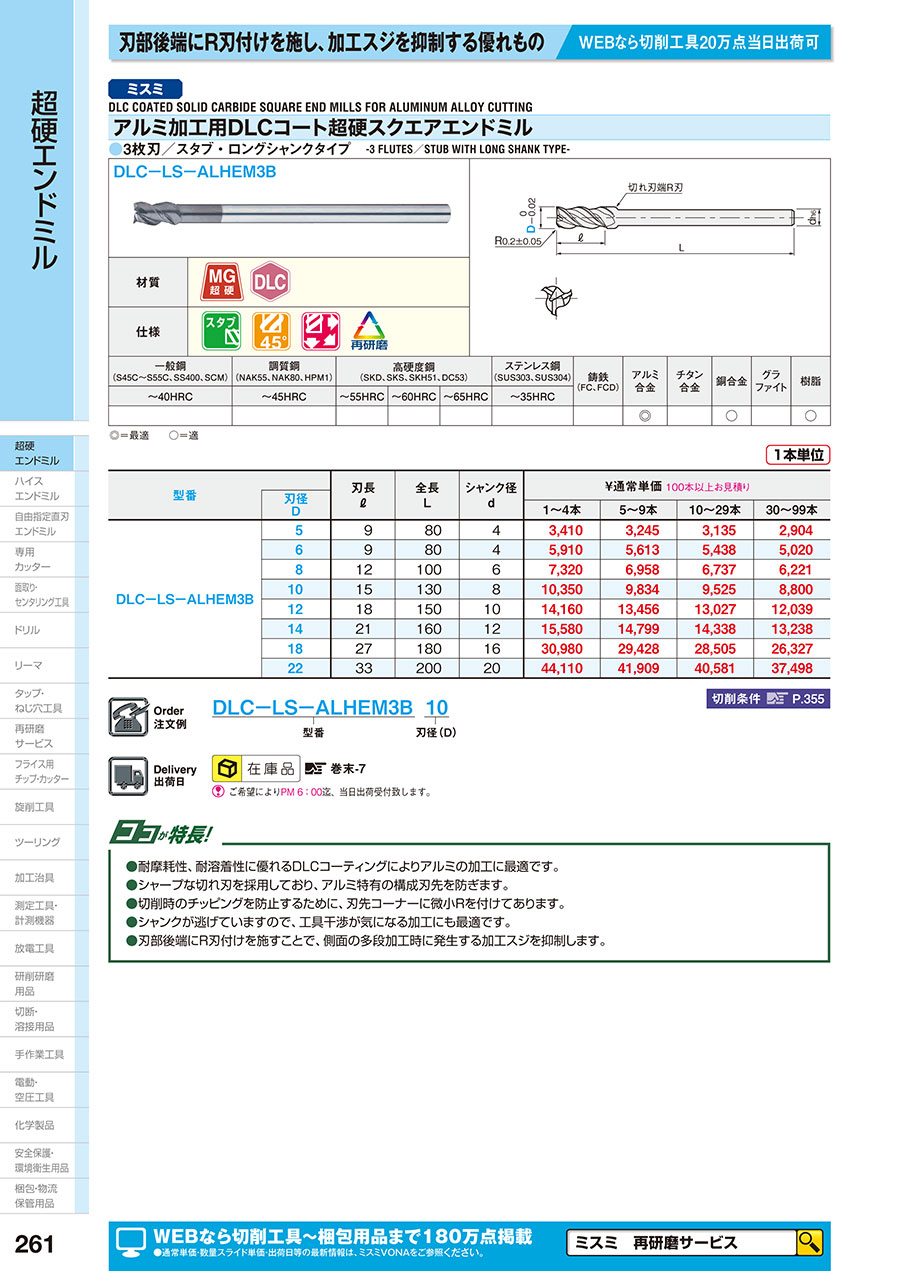Click the delivery truck icon
The width and height of the screenshot is (900, 1271).
point(127,775)
